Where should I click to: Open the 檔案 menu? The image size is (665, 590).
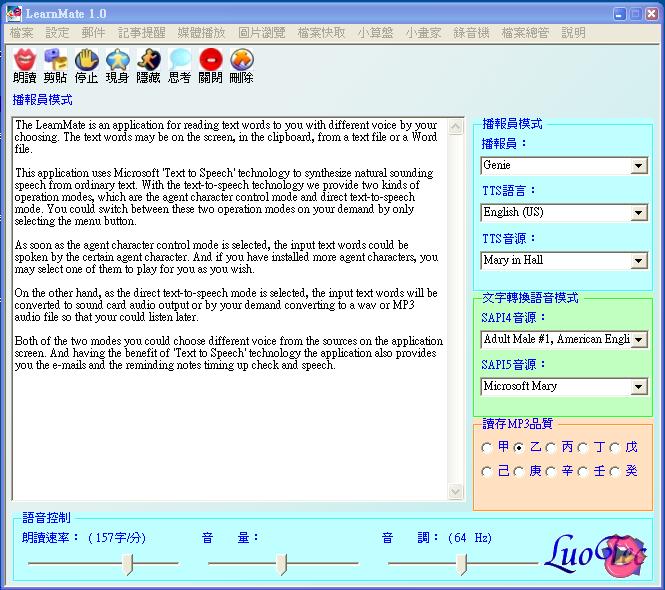pos(21,33)
